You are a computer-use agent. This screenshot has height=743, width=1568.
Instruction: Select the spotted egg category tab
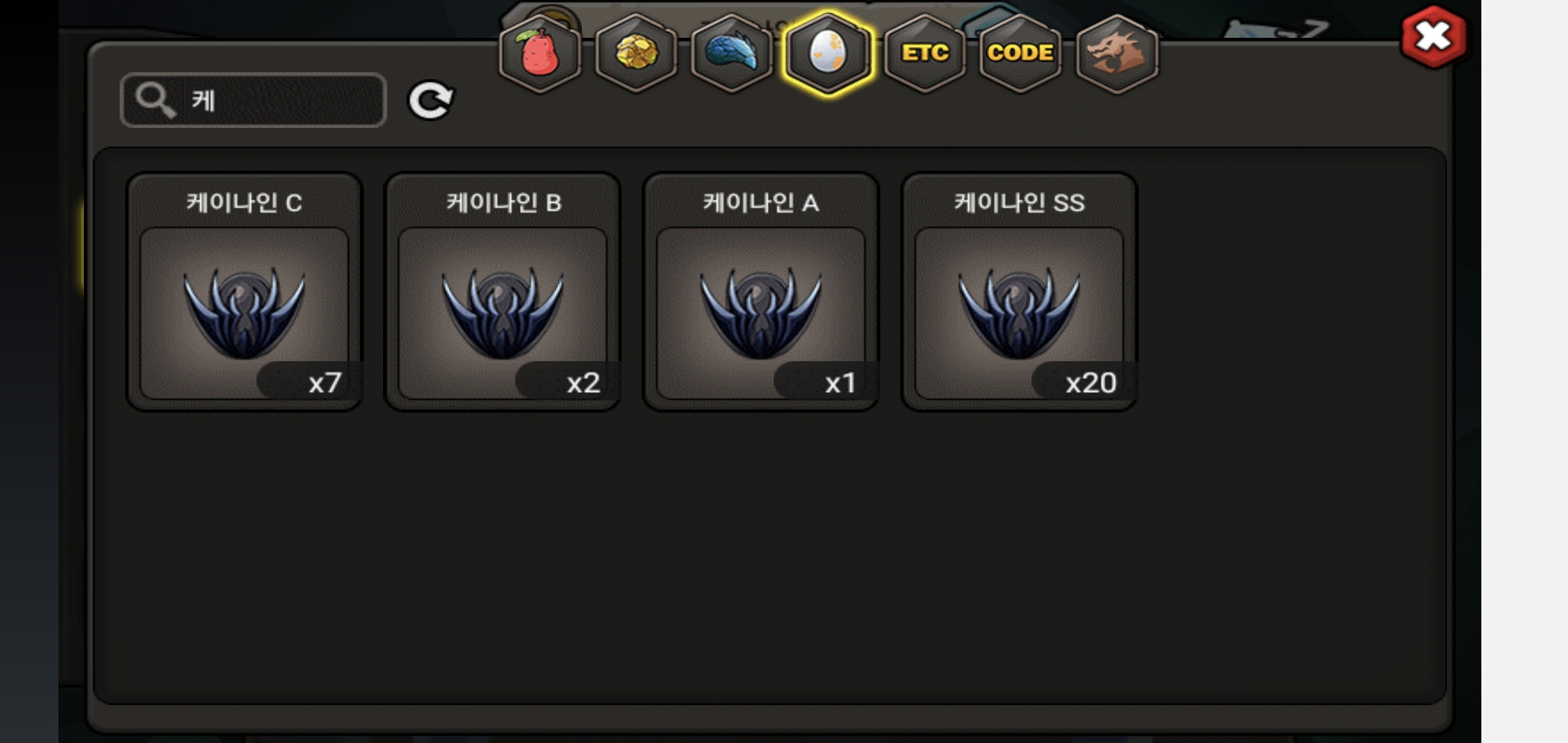[x=828, y=53]
